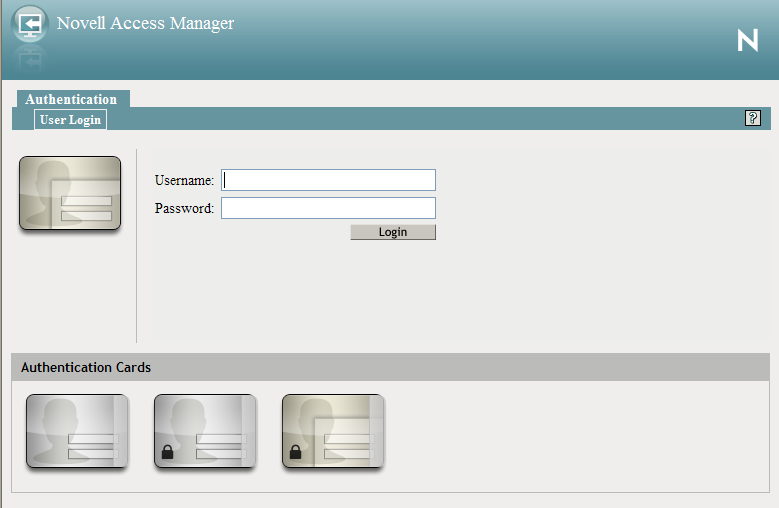Open help via the question mark icon

click(753, 118)
